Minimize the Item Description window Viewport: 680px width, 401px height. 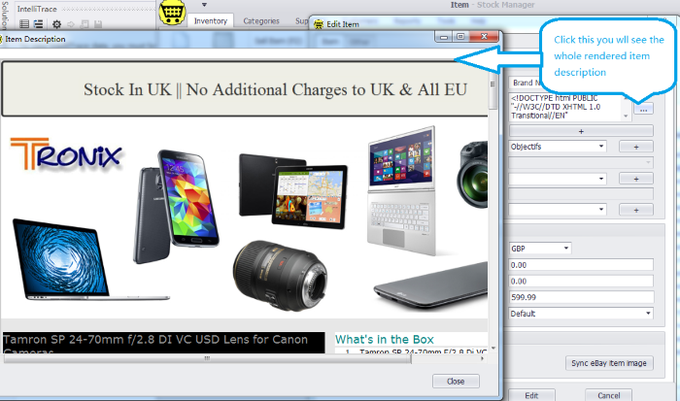444,37
